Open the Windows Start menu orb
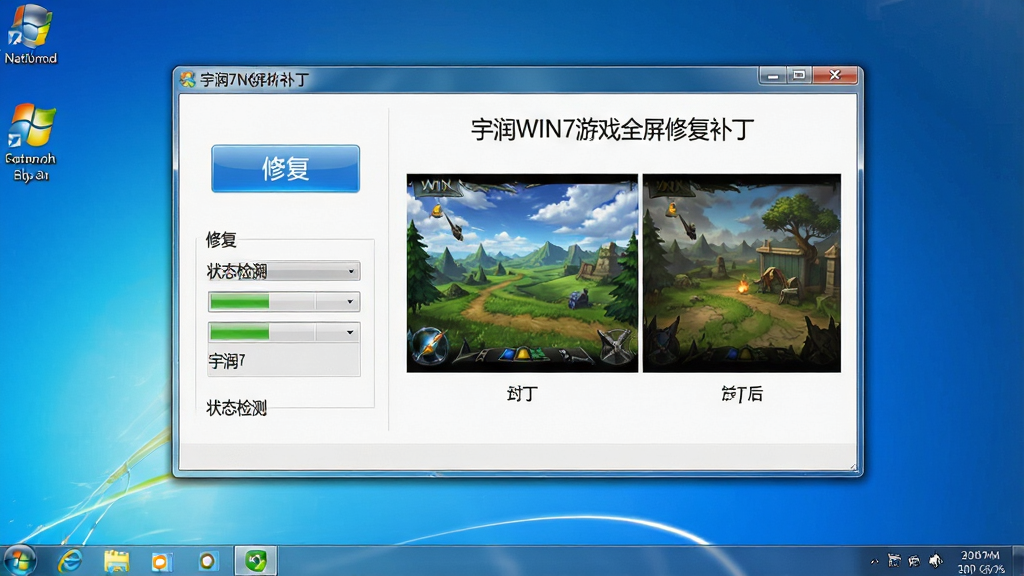The image size is (1024, 576). click(x=20, y=560)
